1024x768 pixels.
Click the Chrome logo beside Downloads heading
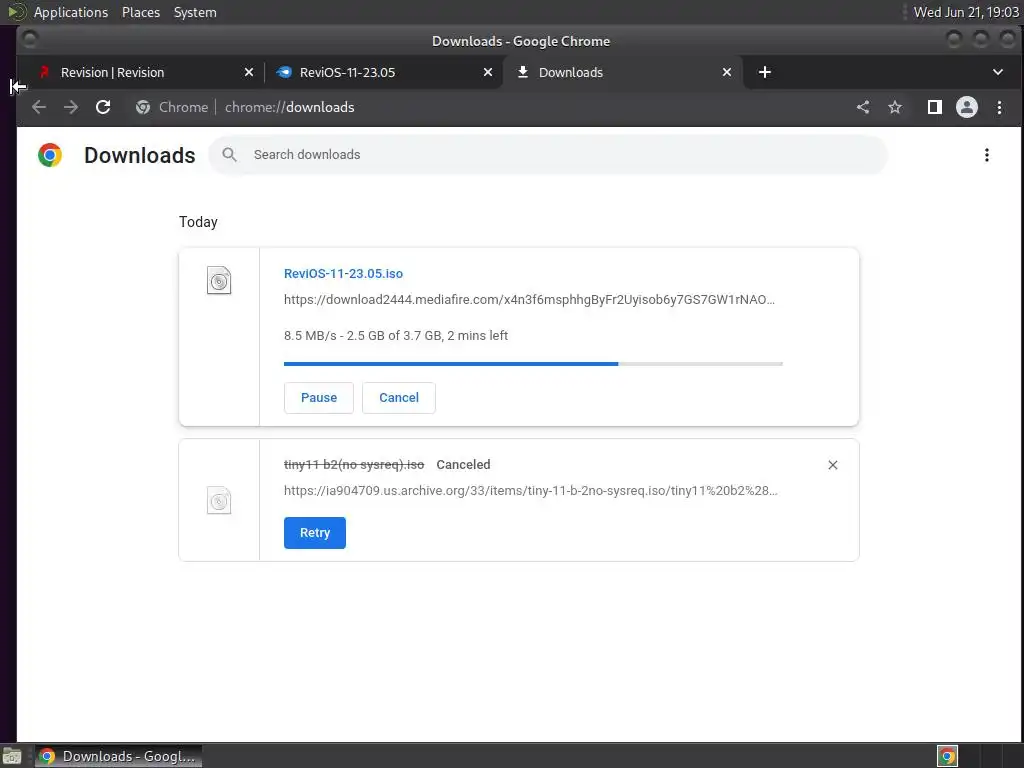pos(50,155)
